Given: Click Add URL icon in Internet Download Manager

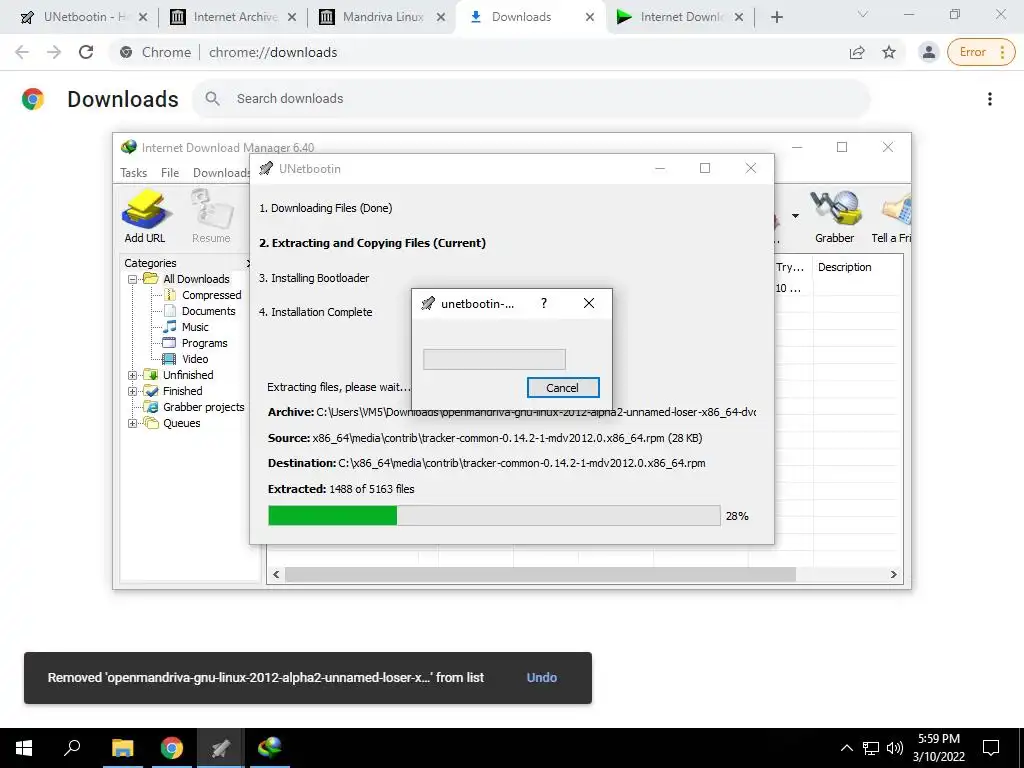Looking at the screenshot, I should 145,217.
